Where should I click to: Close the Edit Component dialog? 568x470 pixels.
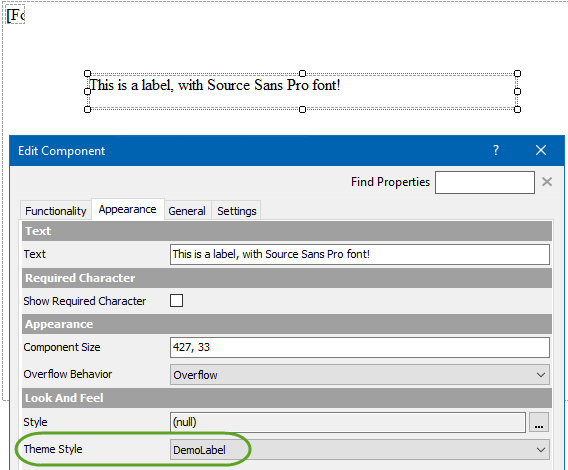pyautogui.click(x=541, y=150)
